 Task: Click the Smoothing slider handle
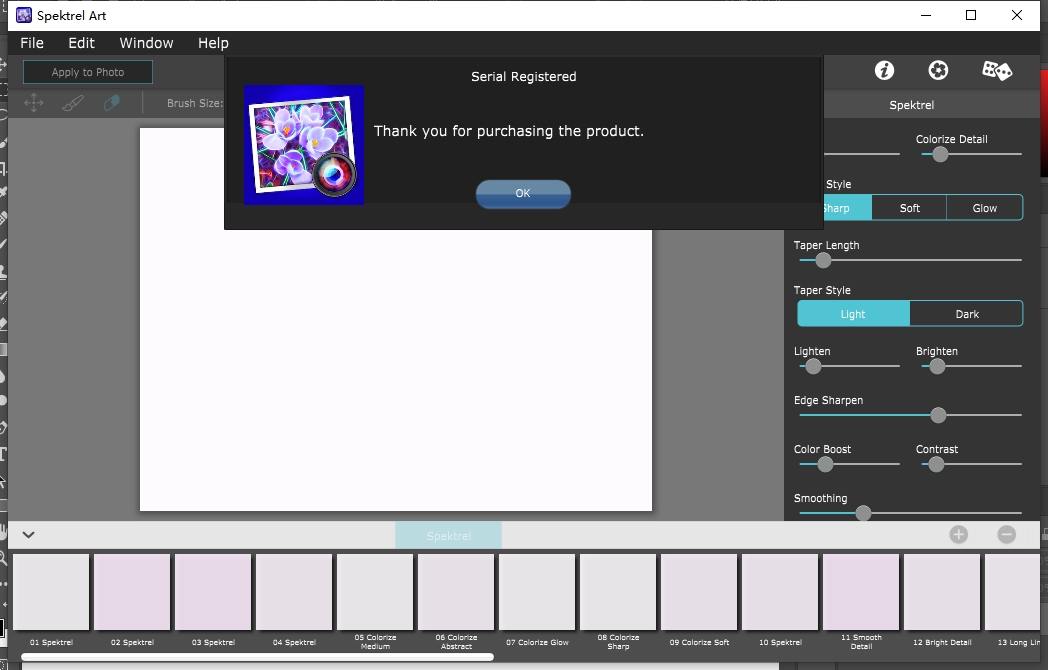click(x=864, y=513)
